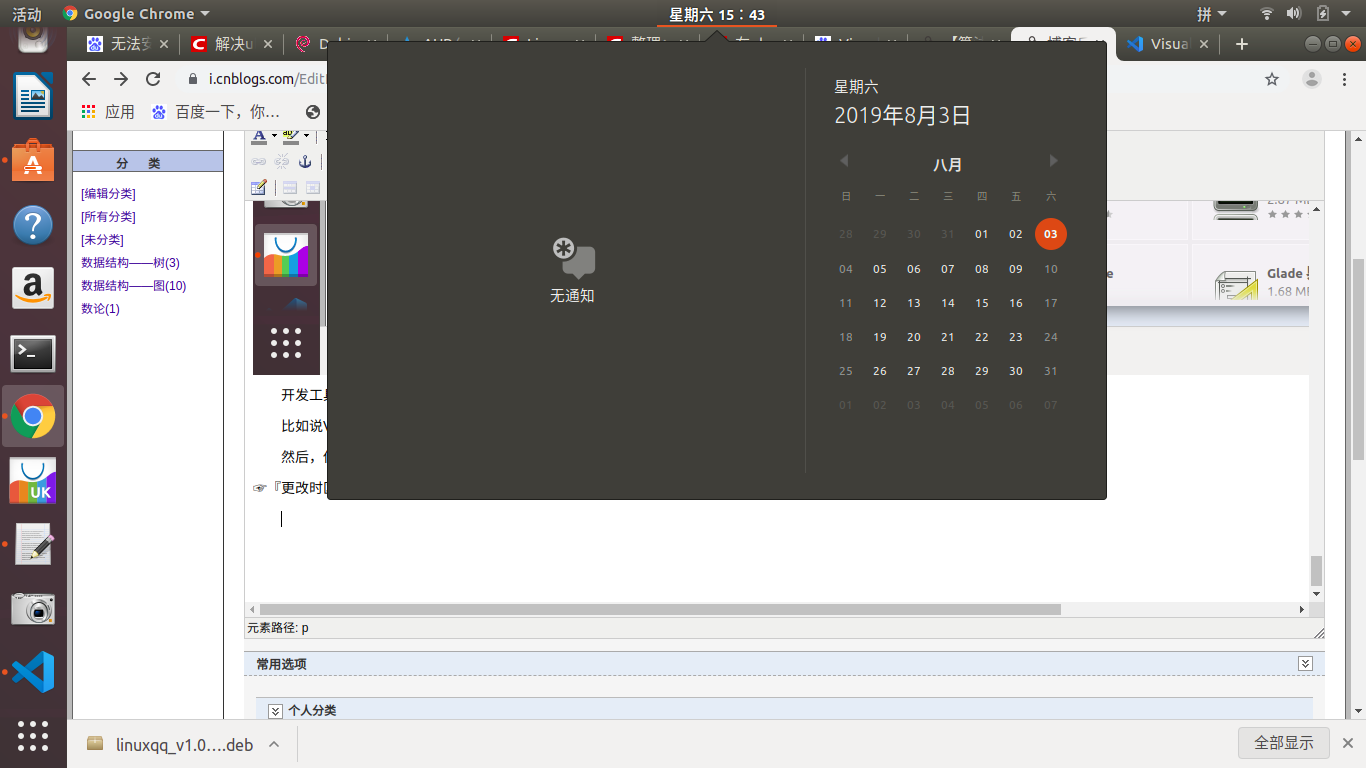
Task: Open the 百度一下 bookmark
Action: click(x=216, y=112)
